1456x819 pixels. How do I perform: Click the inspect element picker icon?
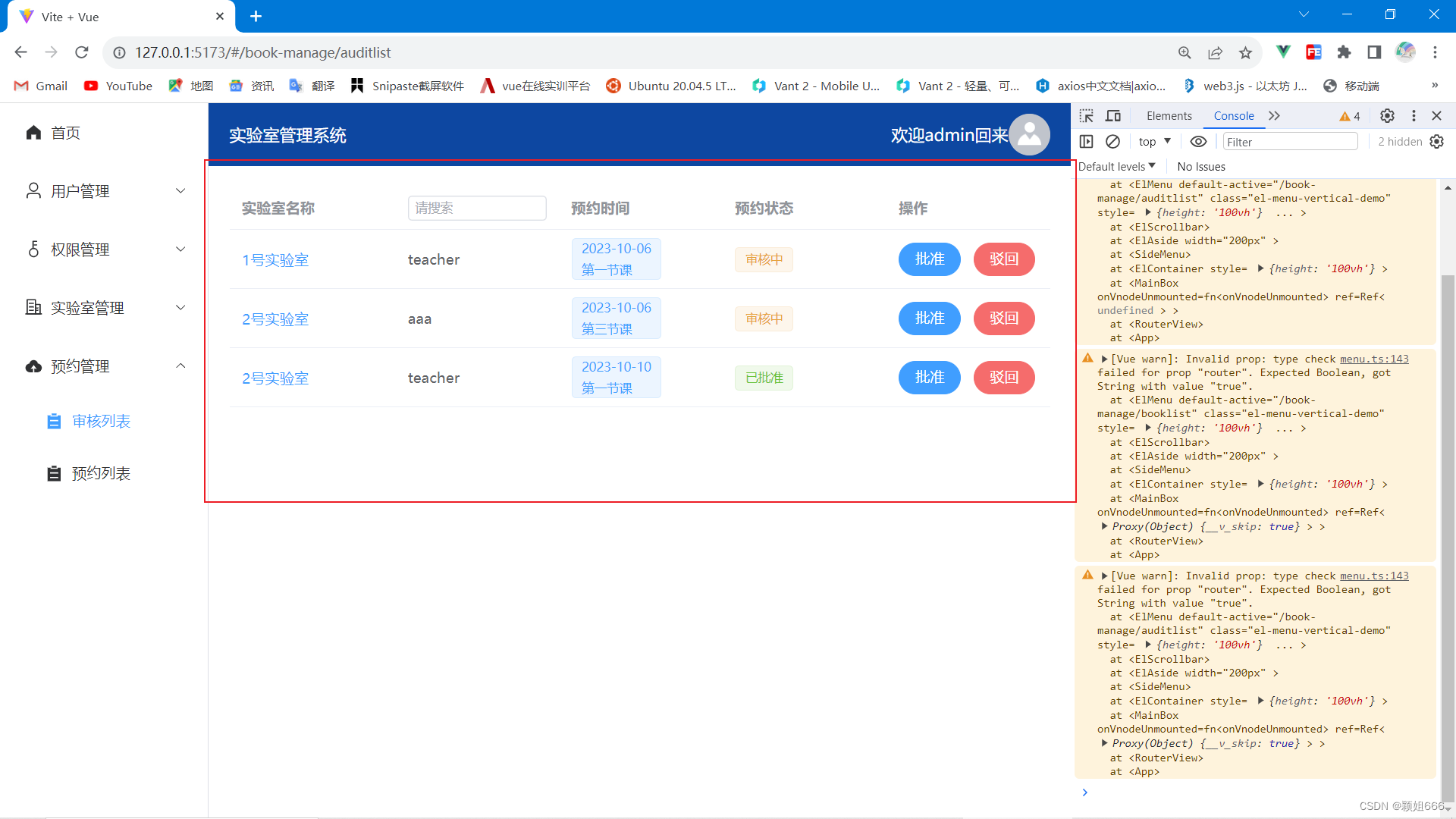tap(1087, 116)
